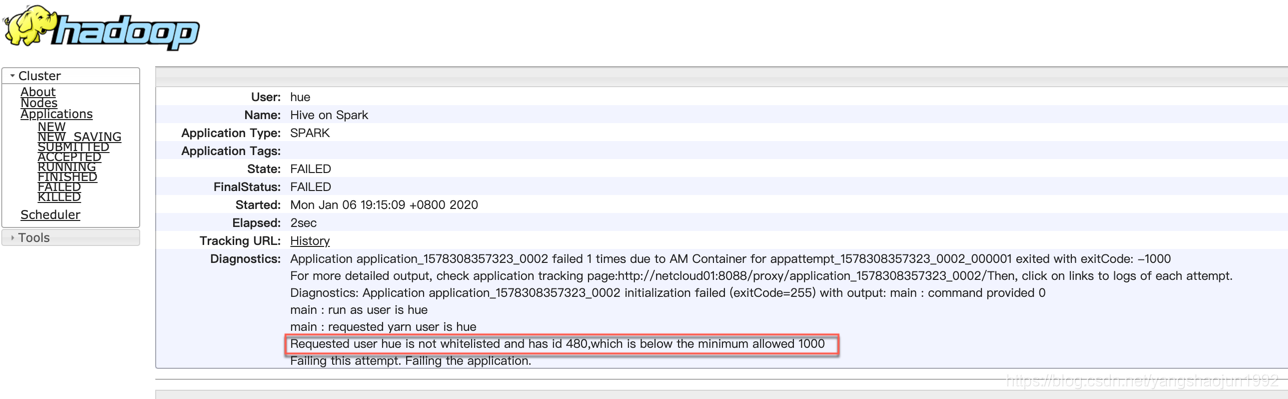
Task: Show FINISHED applications
Action: (67, 177)
